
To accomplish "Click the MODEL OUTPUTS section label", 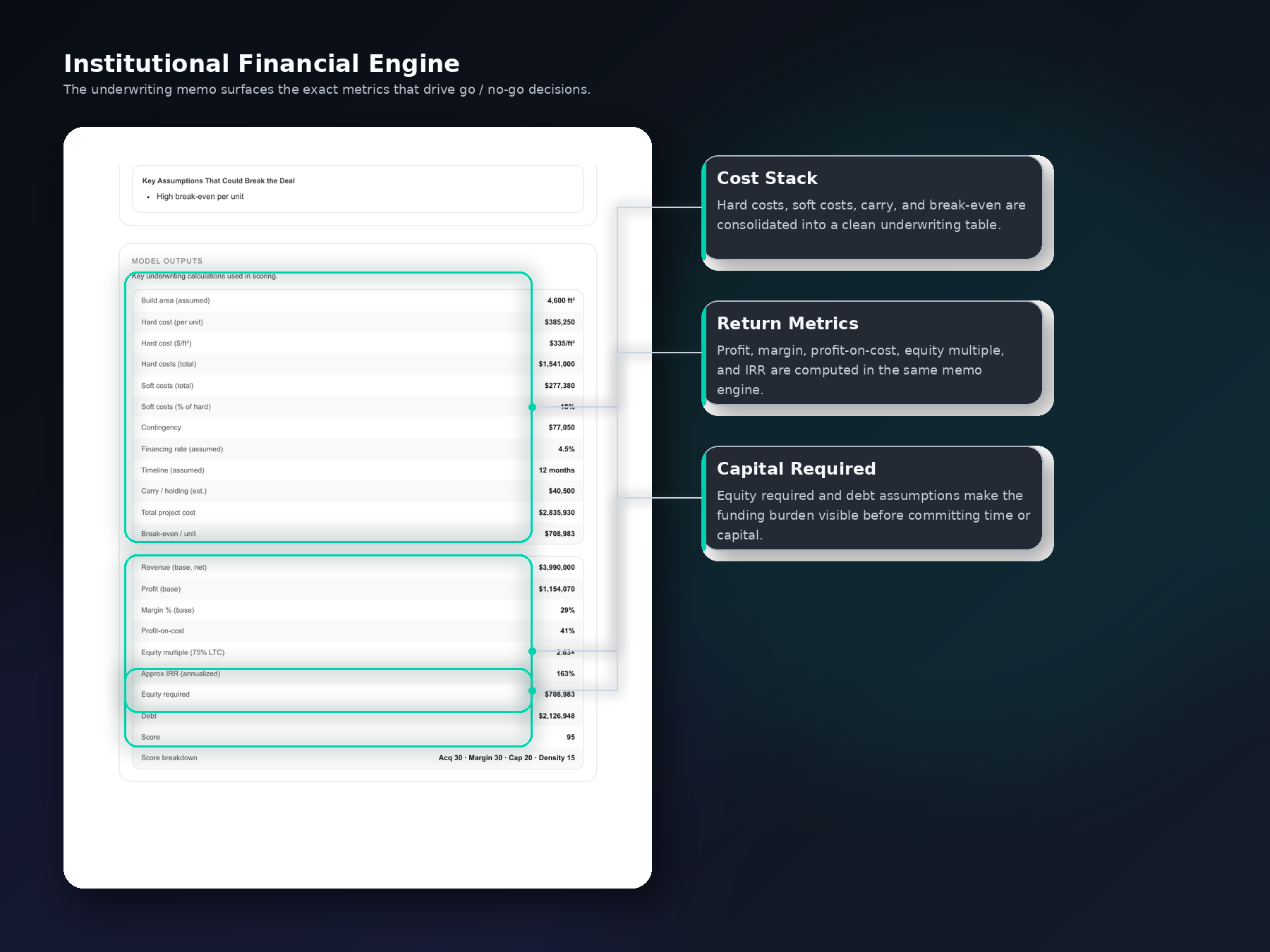I will pos(167,261).
